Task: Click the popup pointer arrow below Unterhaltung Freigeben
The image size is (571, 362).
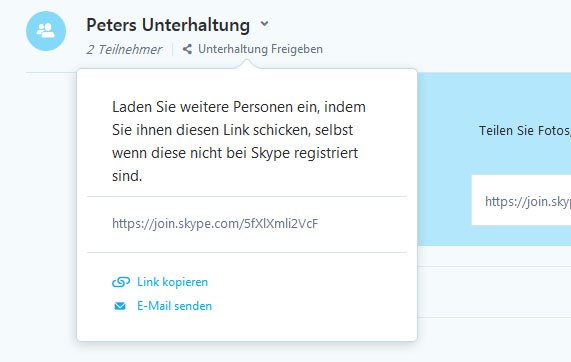Action: click(x=247, y=64)
